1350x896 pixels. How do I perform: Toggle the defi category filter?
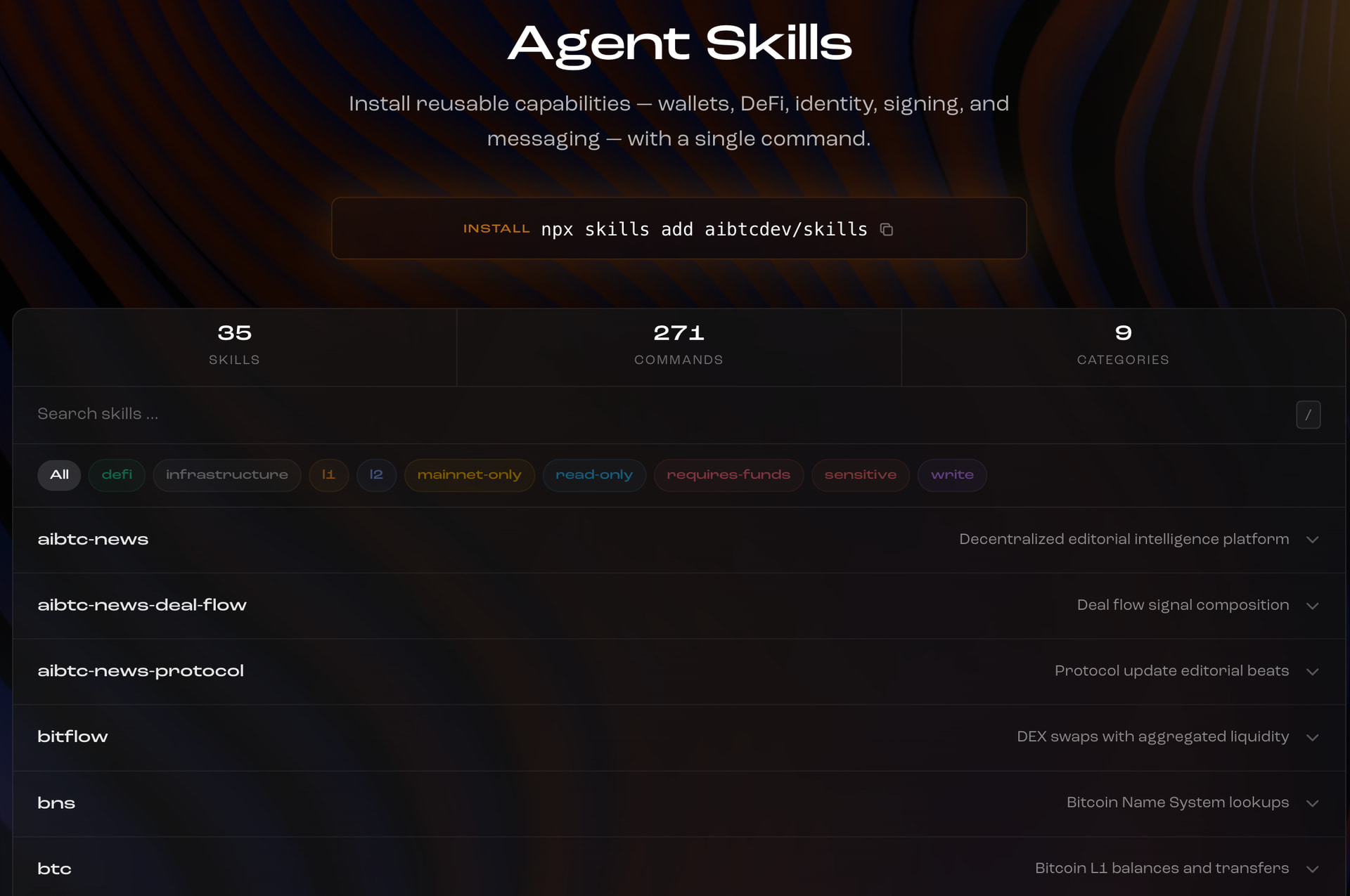coord(117,475)
